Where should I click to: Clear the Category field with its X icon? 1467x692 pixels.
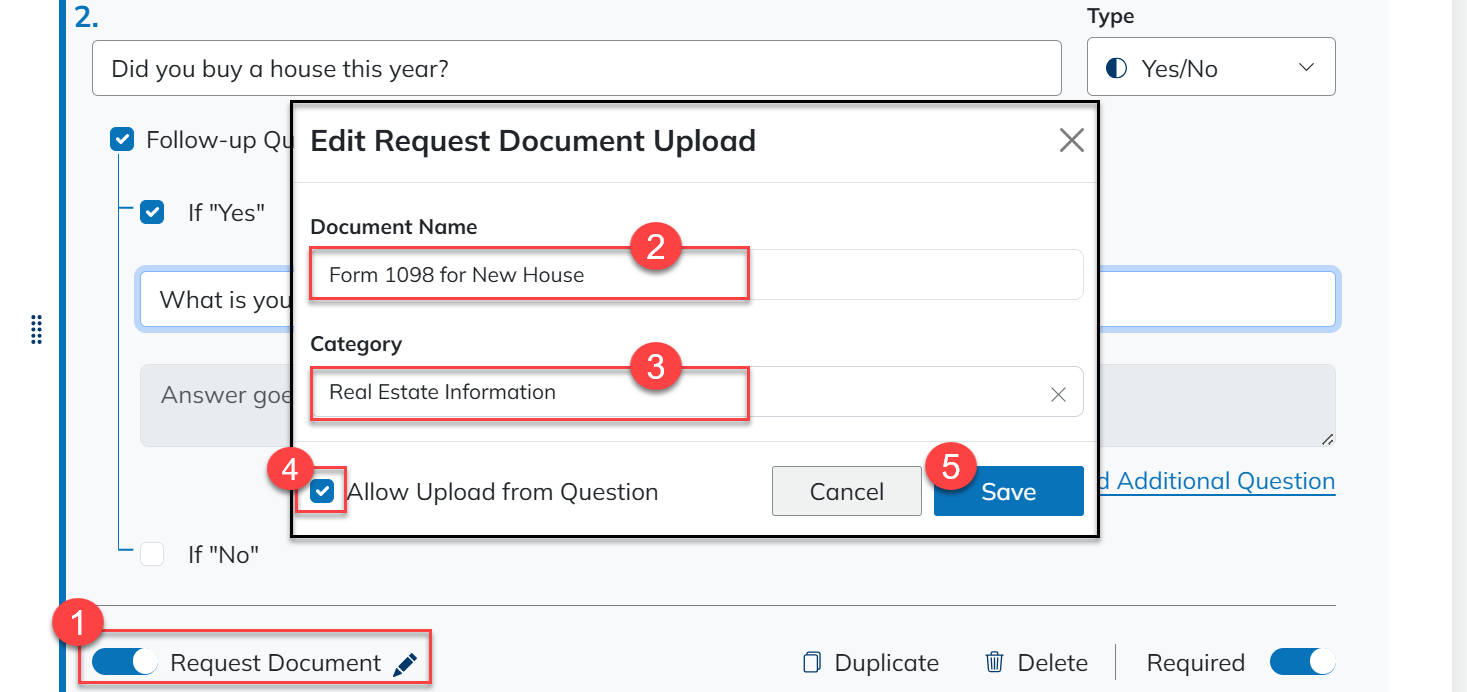point(1058,395)
